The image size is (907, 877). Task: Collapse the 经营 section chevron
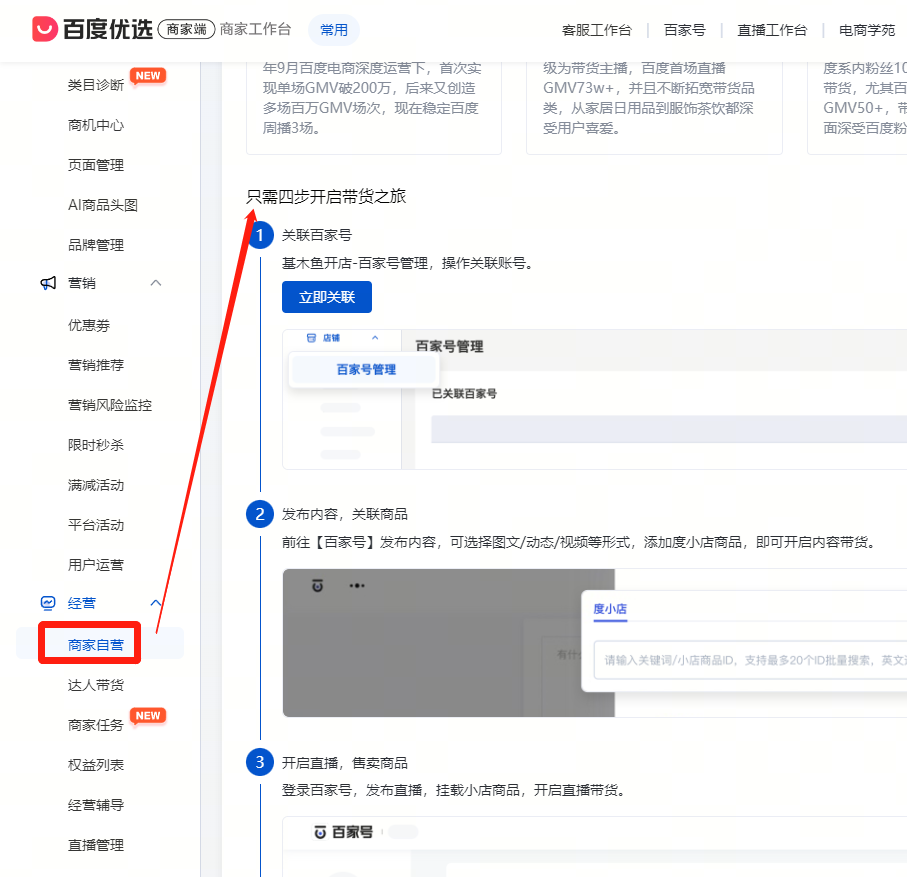pos(156,603)
